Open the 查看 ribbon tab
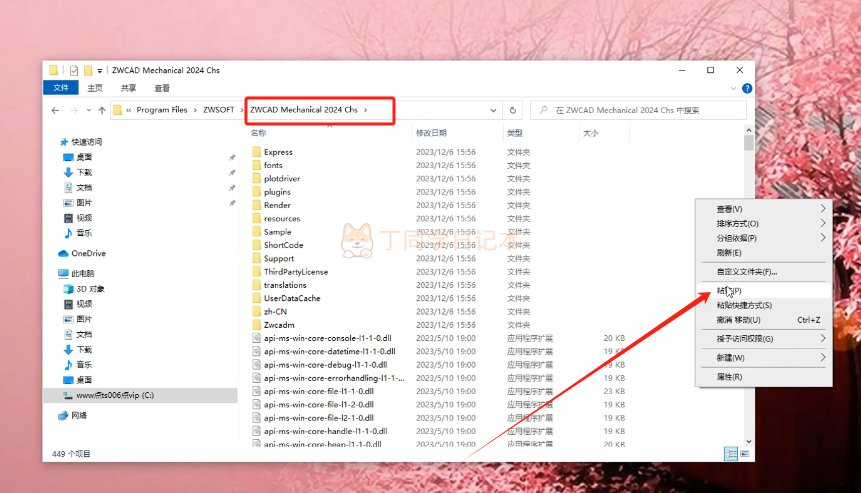Image resolution: width=861 pixels, height=493 pixels. 162,88
